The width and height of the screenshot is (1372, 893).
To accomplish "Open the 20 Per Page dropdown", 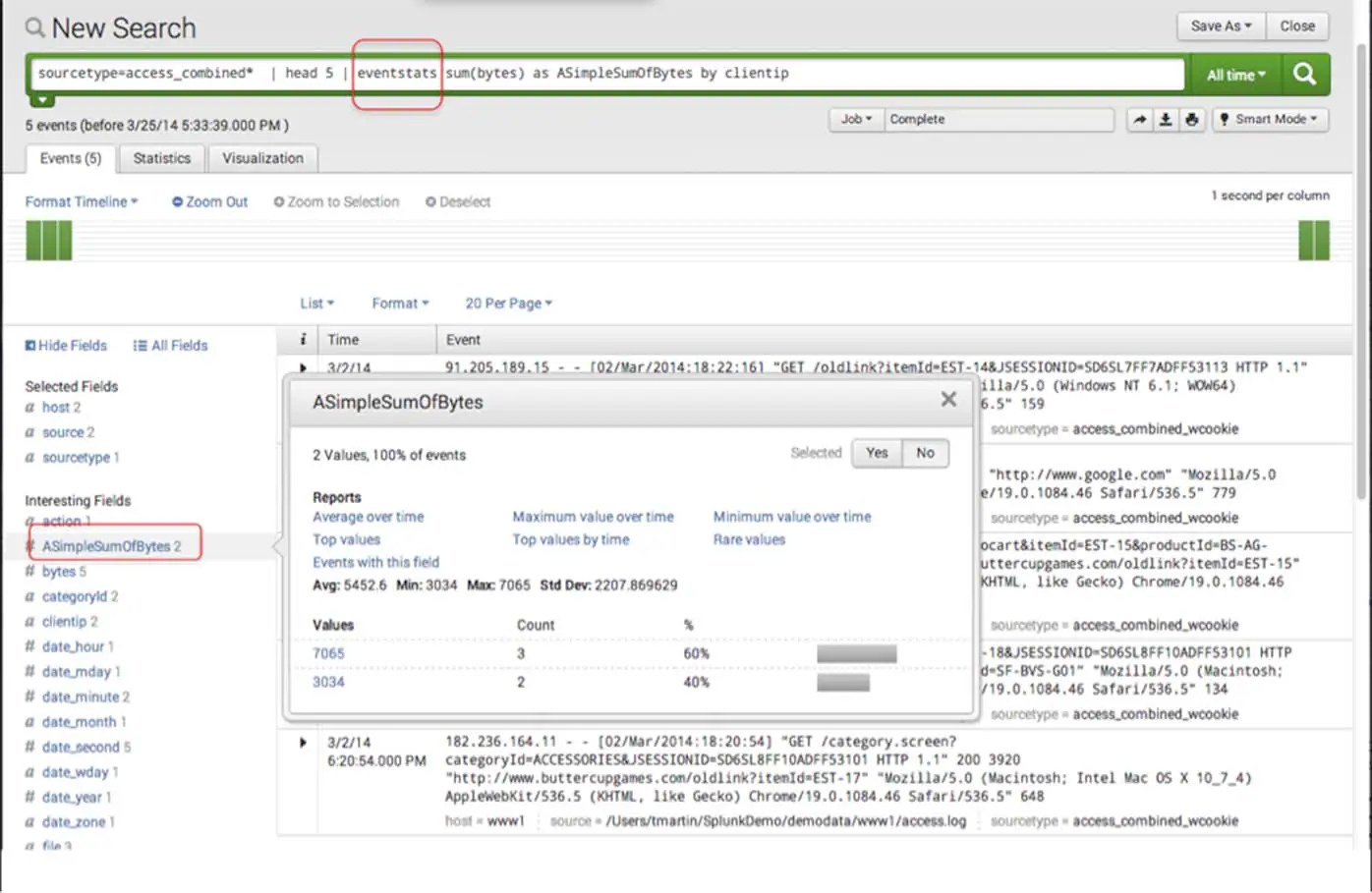I will coord(508,303).
